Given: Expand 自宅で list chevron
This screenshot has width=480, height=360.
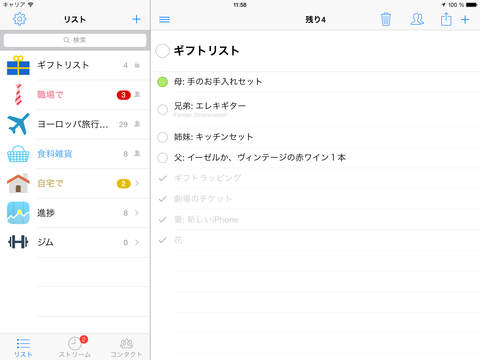Looking at the screenshot, I should [x=137, y=183].
